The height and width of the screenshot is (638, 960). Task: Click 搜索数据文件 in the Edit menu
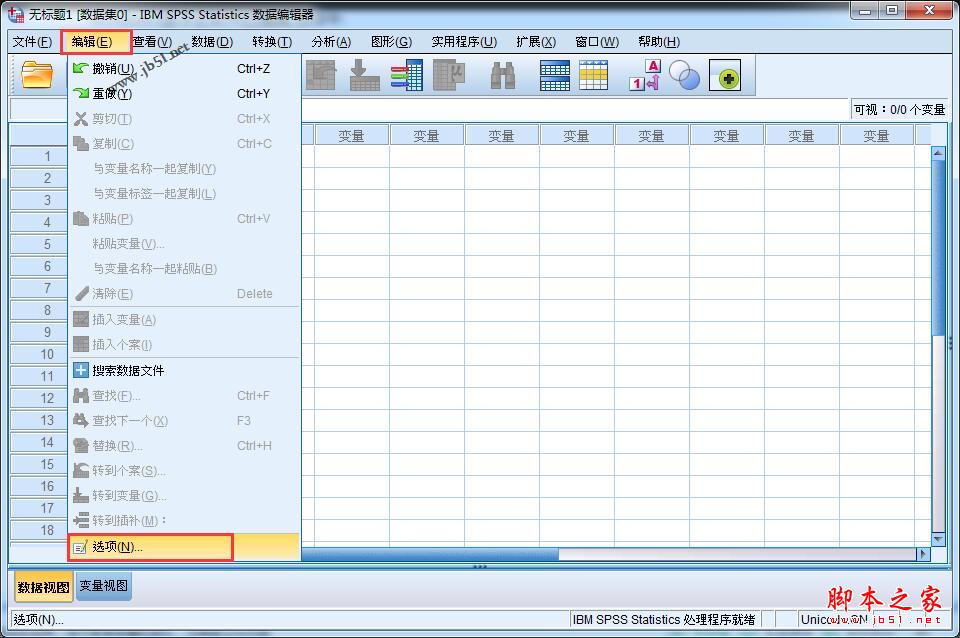[184, 370]
